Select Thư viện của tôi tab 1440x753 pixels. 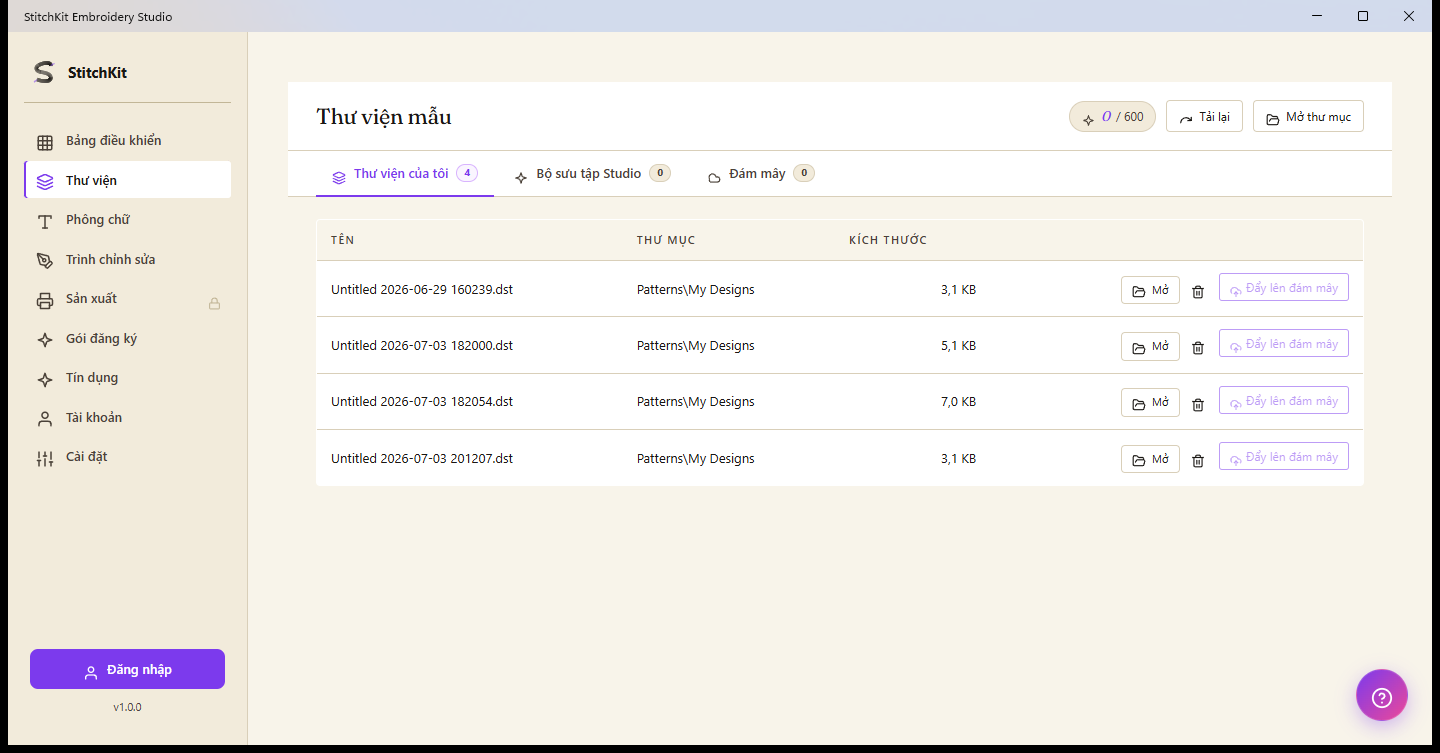(405, 174)
